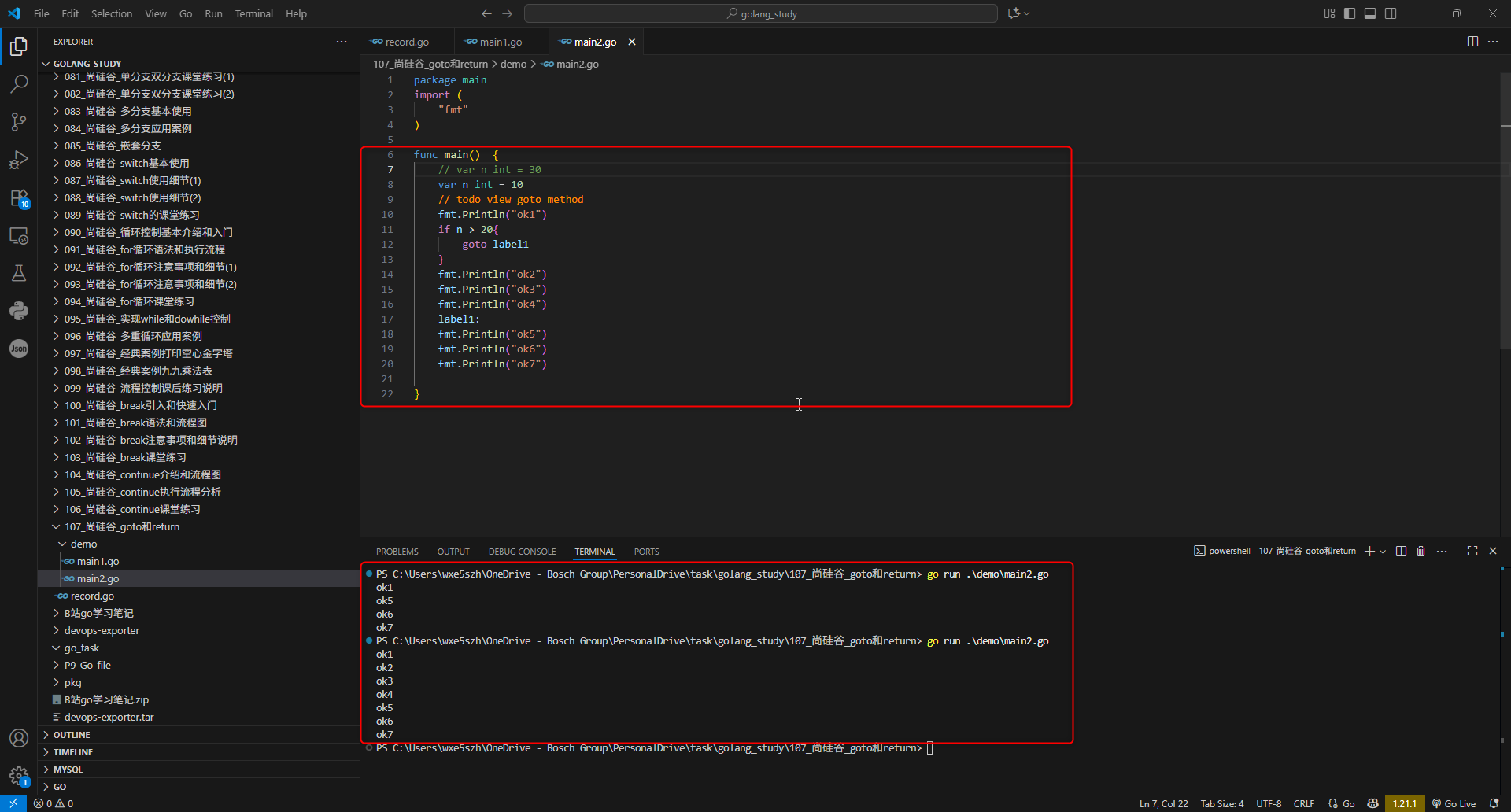The image size is (1511, 812).
Task: Click Tab Size: 4 indicator
Action: click(x=1222, y=803)
